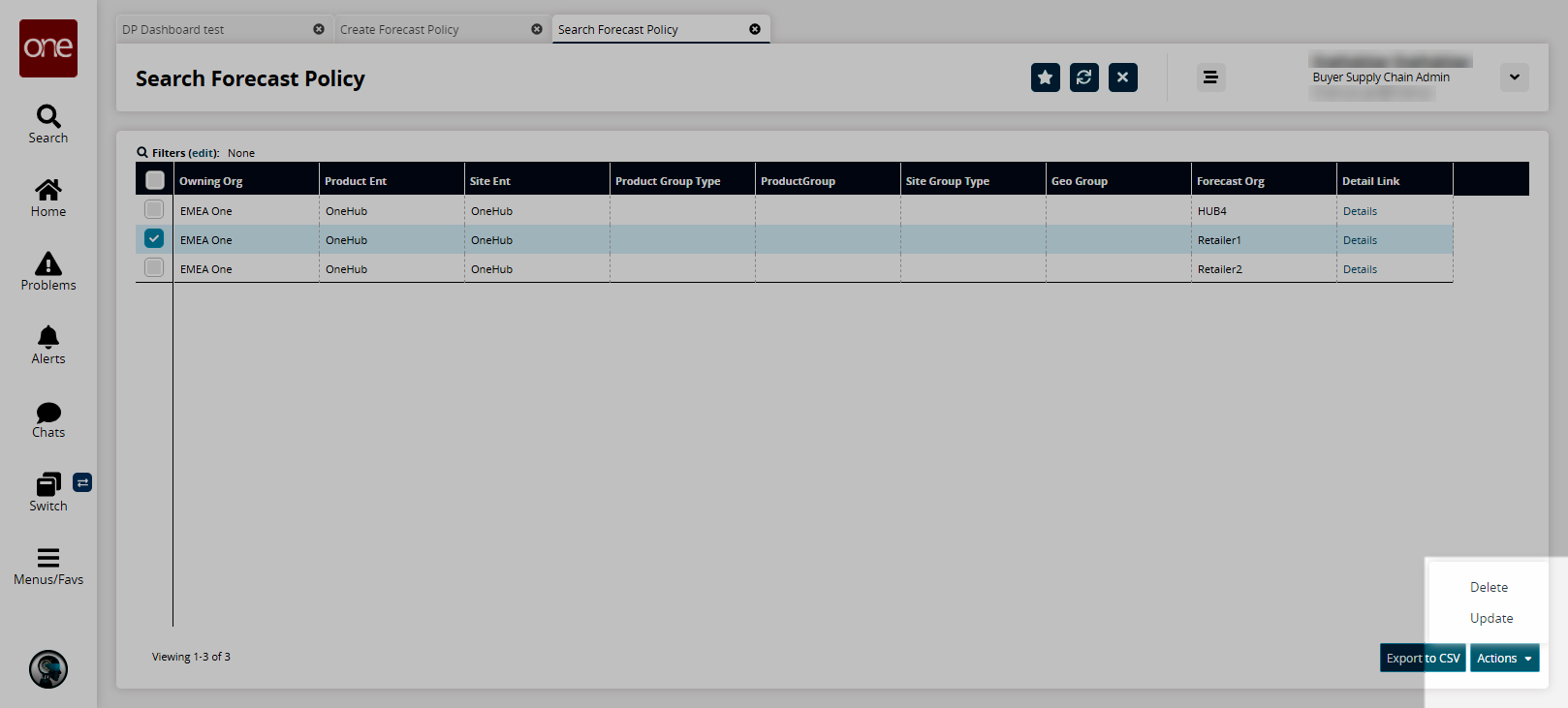This screenshot has width=1568, height=708.
Task: Open the header hamburger menu icon
Action: [1210, 77]
